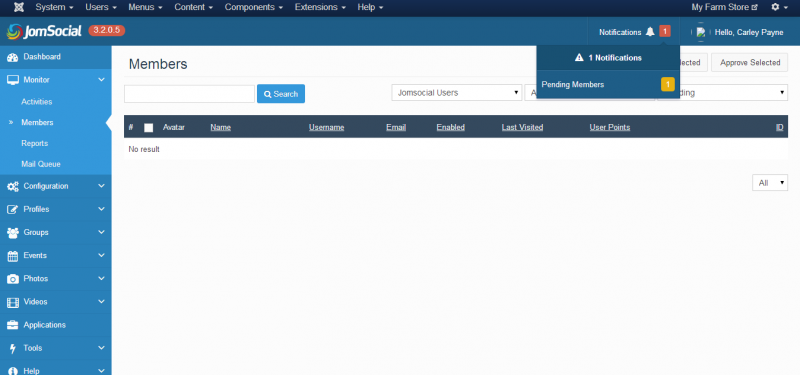800x375 pixels.
Task: Open the Jomsocial Users dropdown
Action: tap(457, 93)
